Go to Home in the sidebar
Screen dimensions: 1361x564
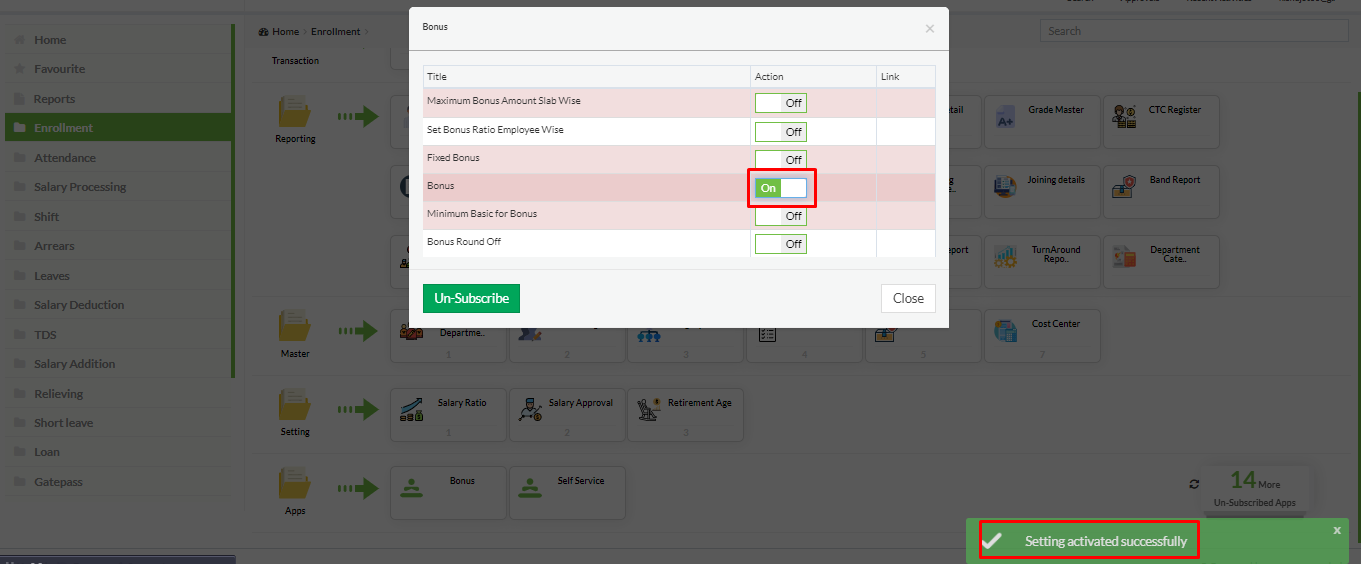[x=118, y=40]
